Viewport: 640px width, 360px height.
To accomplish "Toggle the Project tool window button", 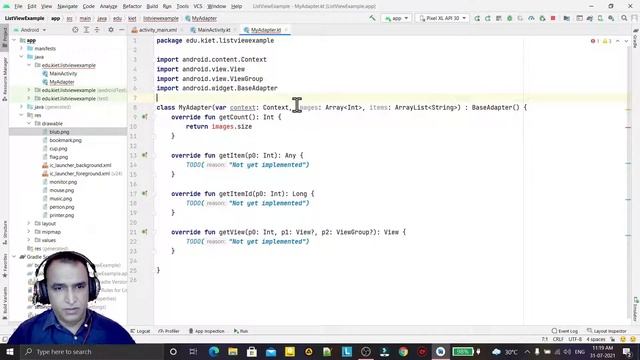I will 4,38.
